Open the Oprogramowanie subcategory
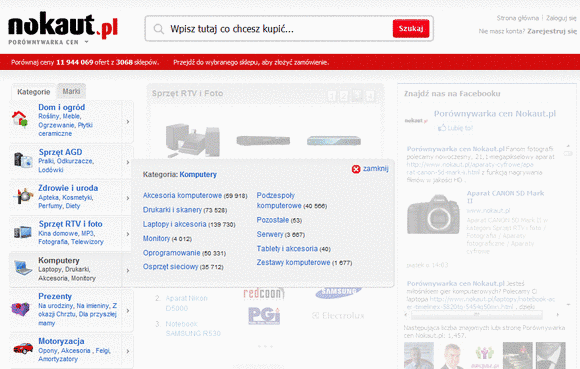 coord(171,253)
